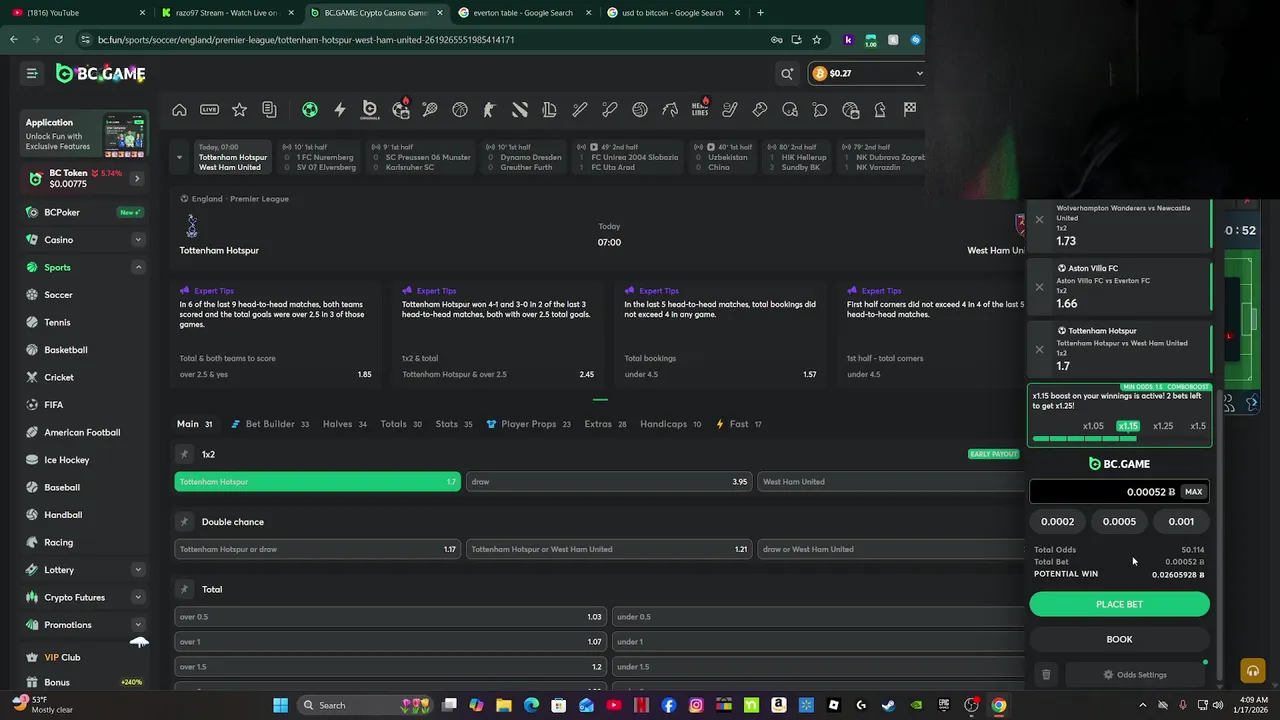Open BCPoker in the sidebar

click(x=62, y=212)
